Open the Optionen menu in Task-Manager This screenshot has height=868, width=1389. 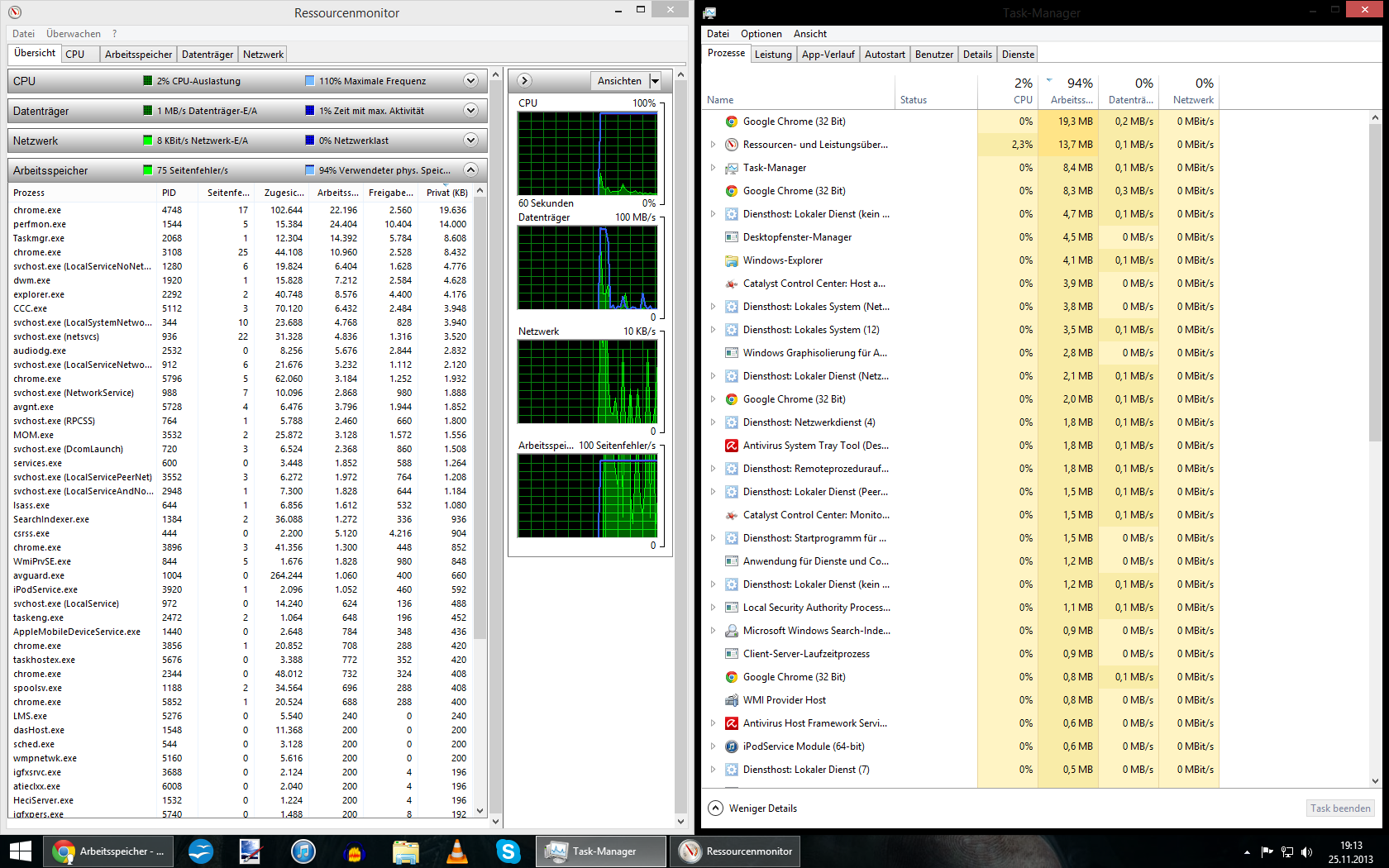761,34
